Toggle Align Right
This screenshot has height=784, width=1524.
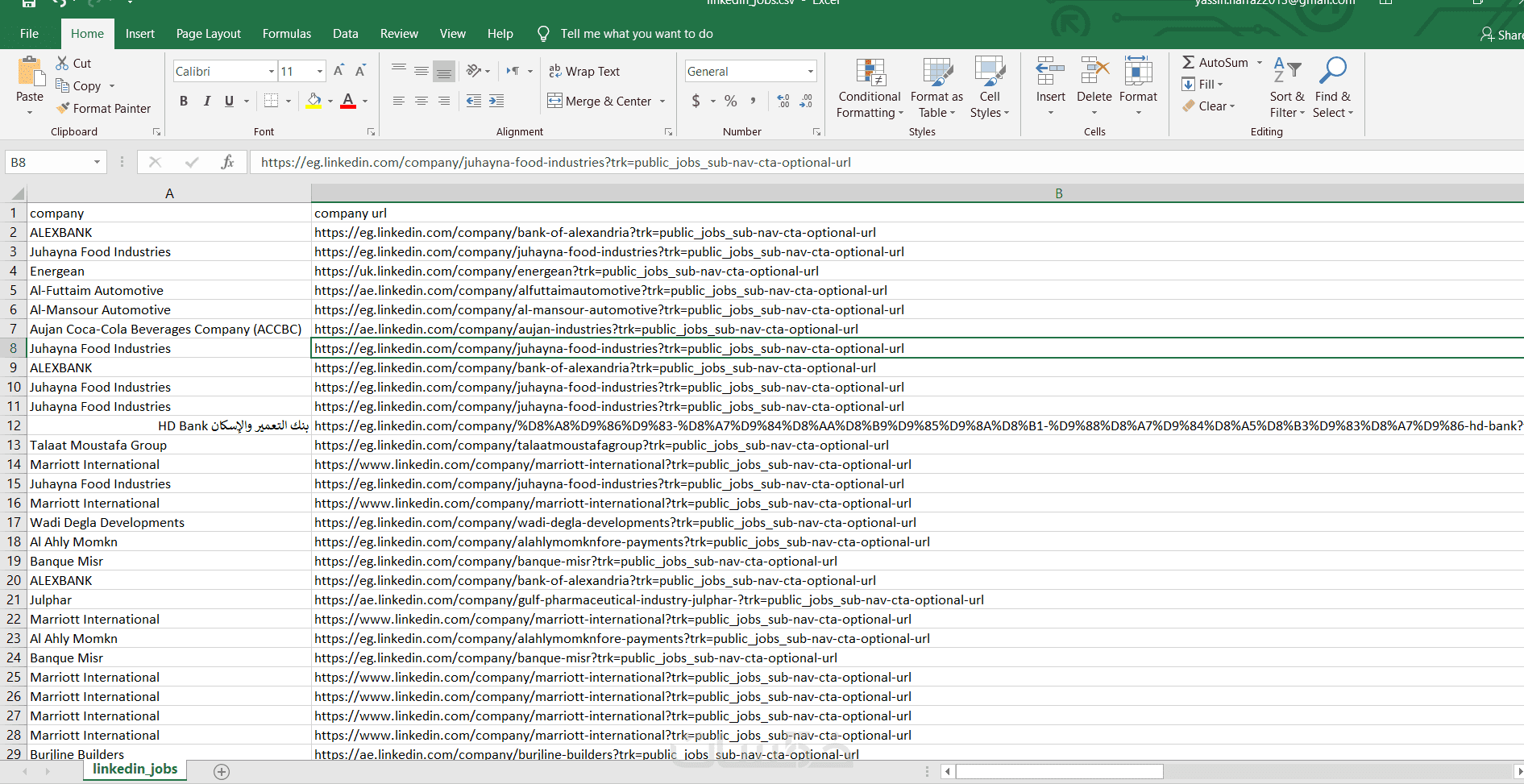(x=443, y=101)
